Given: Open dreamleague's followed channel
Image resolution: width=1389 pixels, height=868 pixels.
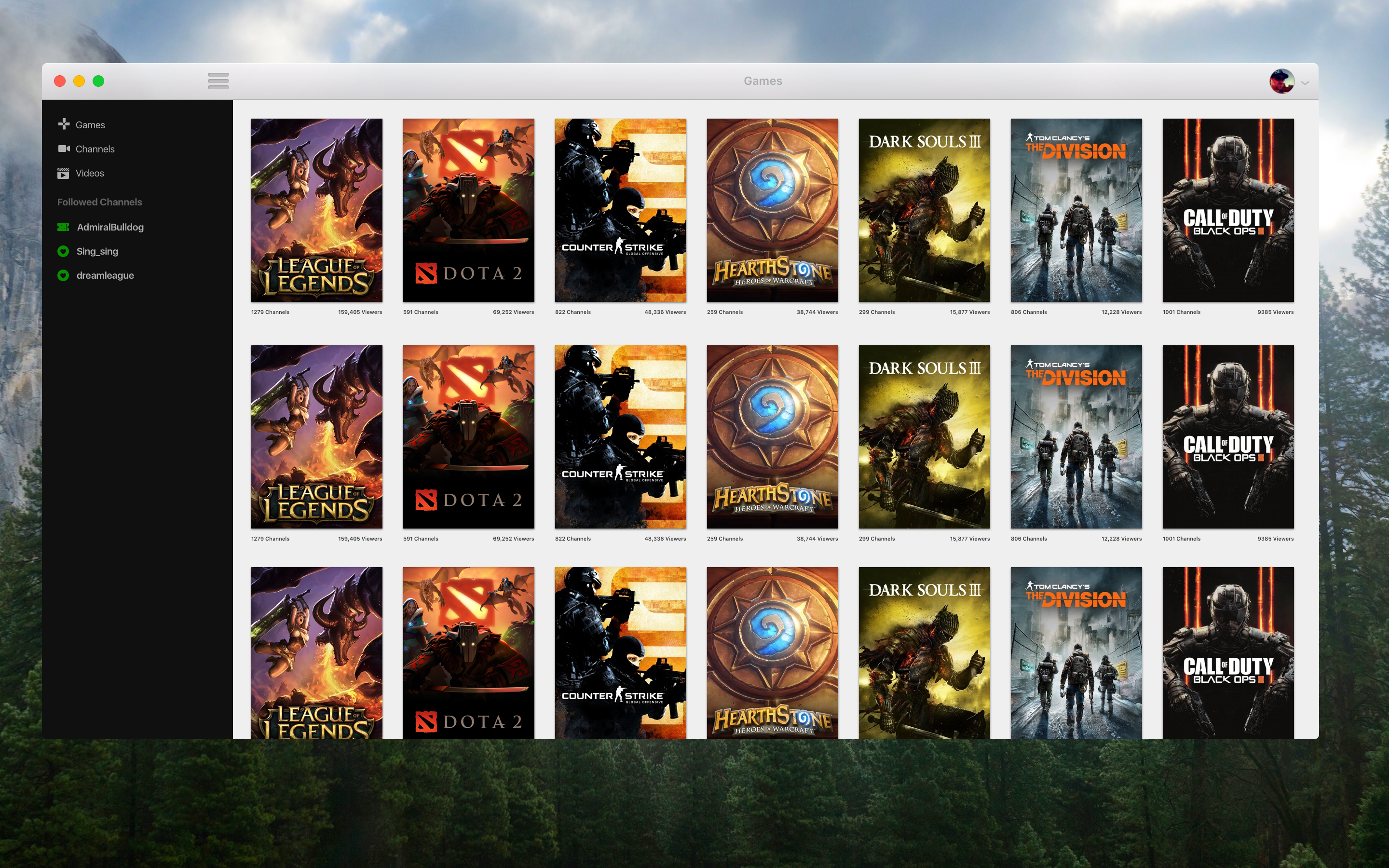Looking at the screenshot, I should click(x=105, y=275).
